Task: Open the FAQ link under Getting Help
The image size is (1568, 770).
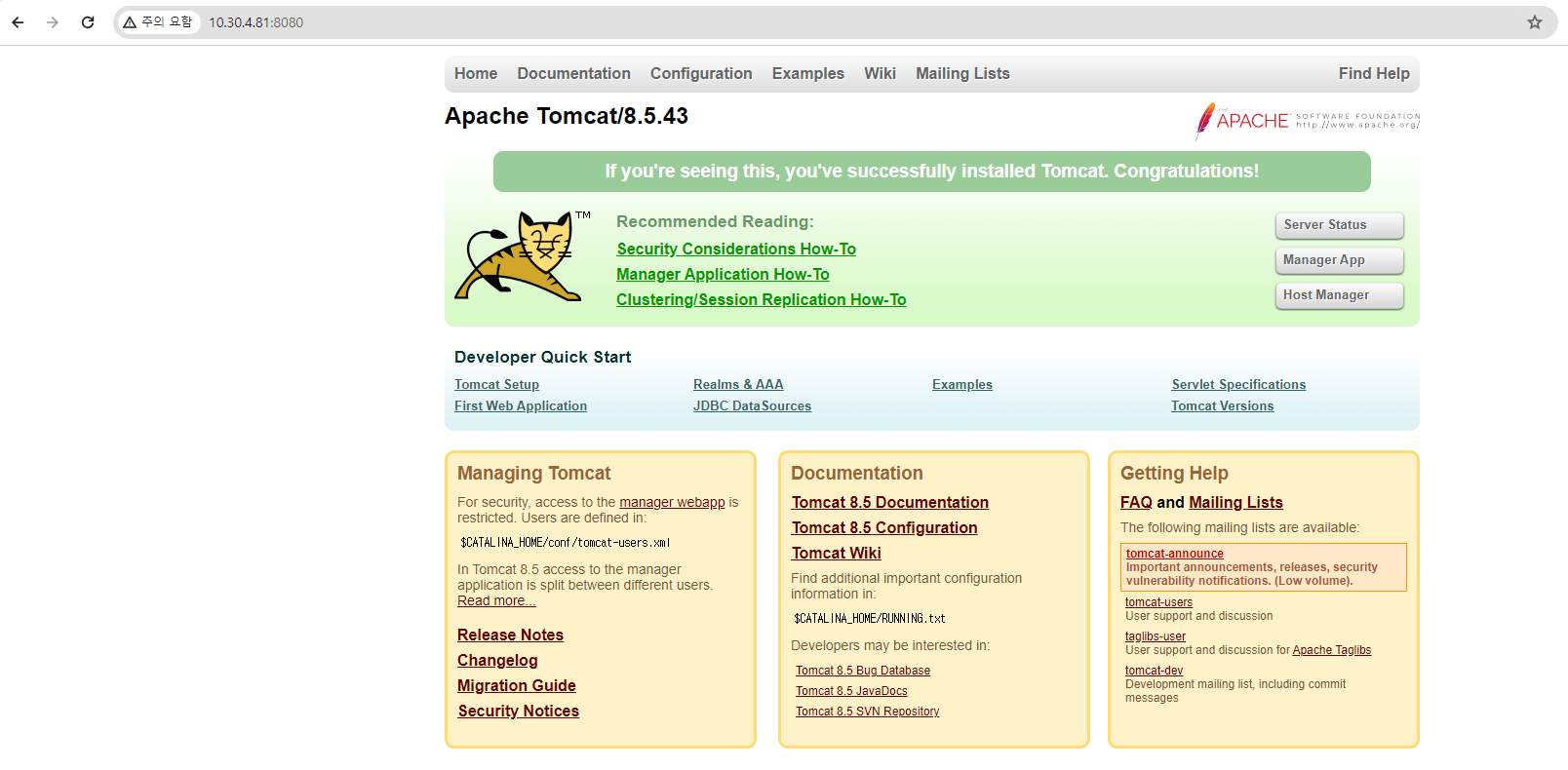Action: [1136, 503]
